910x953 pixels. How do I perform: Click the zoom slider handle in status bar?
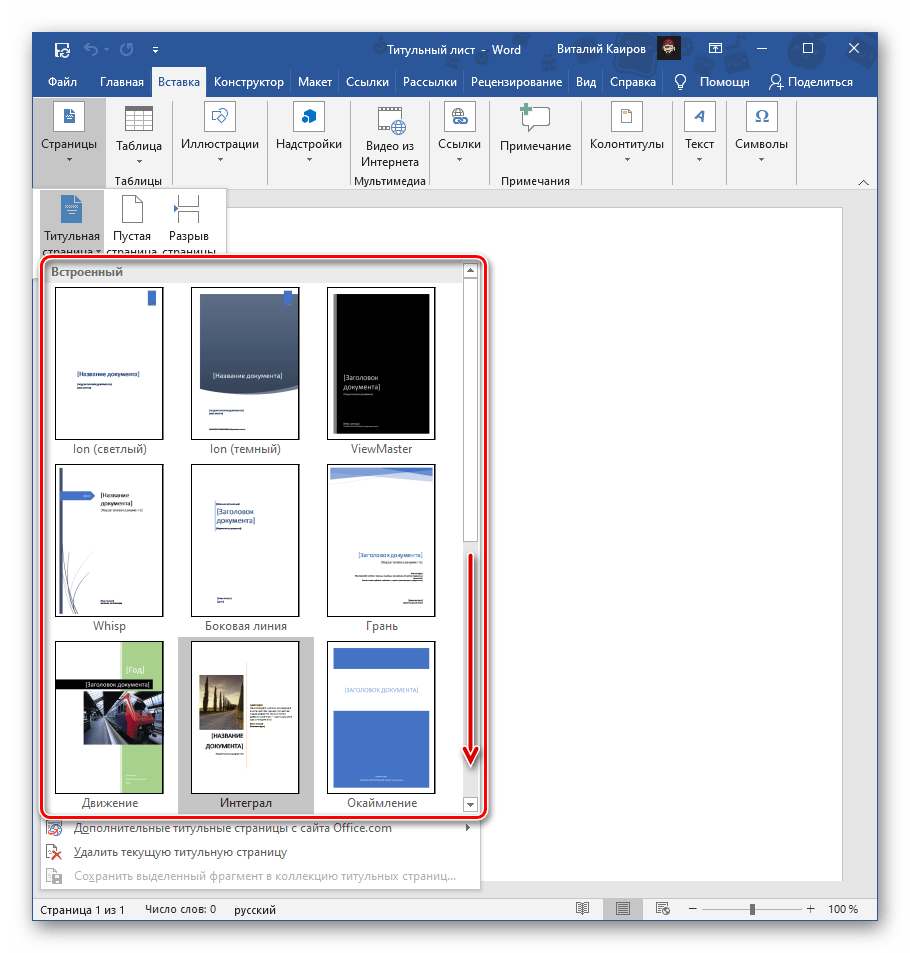(752, 909)
